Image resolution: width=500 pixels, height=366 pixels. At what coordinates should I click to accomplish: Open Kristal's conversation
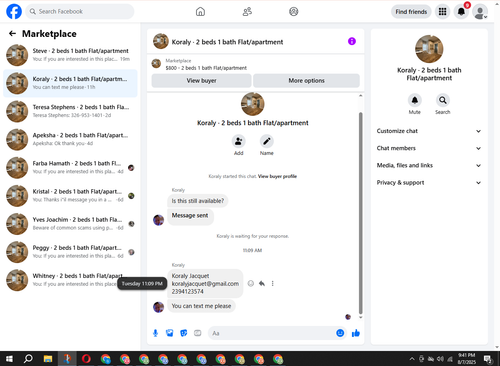[x=70, y=196]
